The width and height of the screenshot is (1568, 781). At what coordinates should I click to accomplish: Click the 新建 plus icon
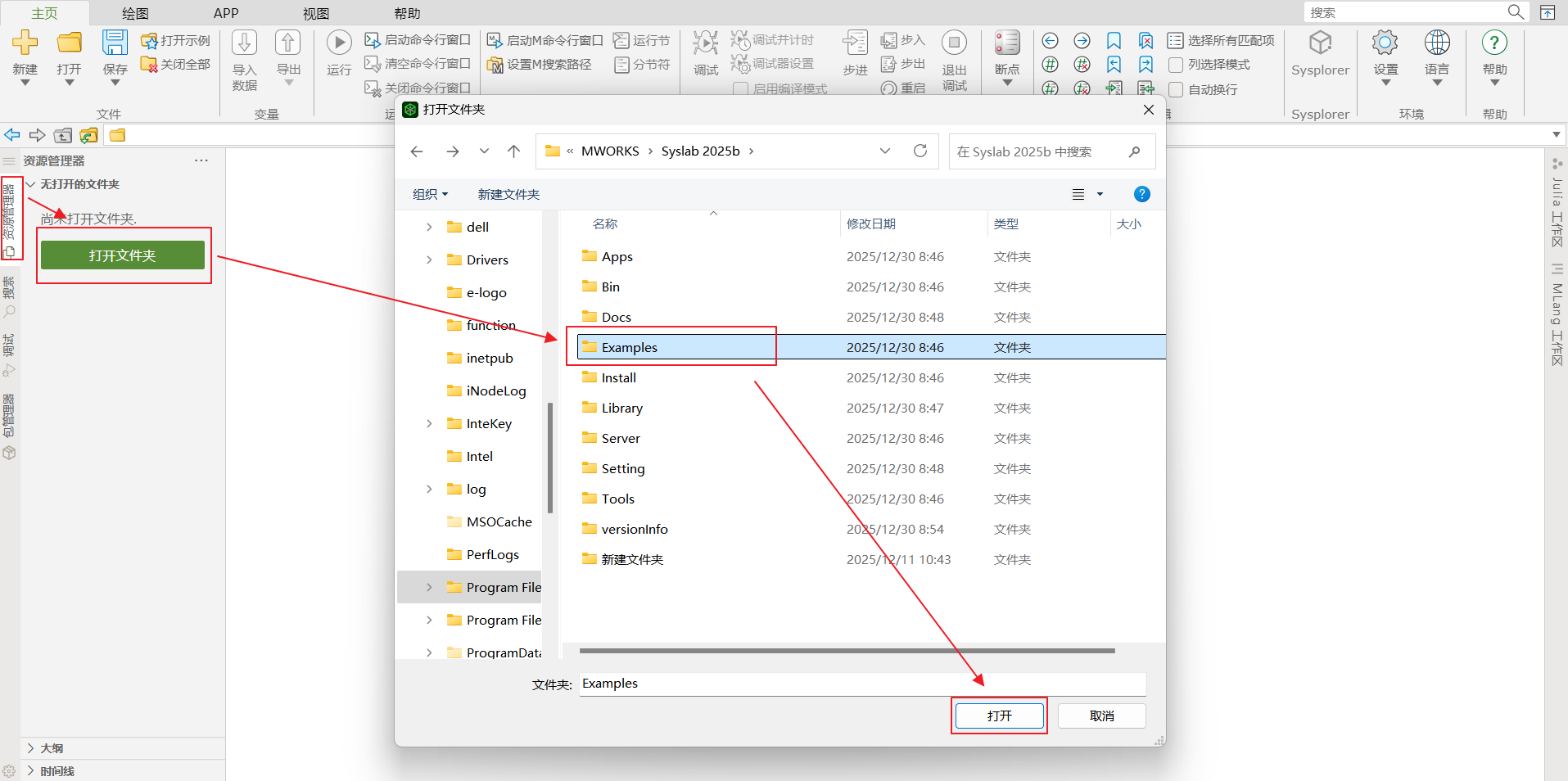[25, 43]
